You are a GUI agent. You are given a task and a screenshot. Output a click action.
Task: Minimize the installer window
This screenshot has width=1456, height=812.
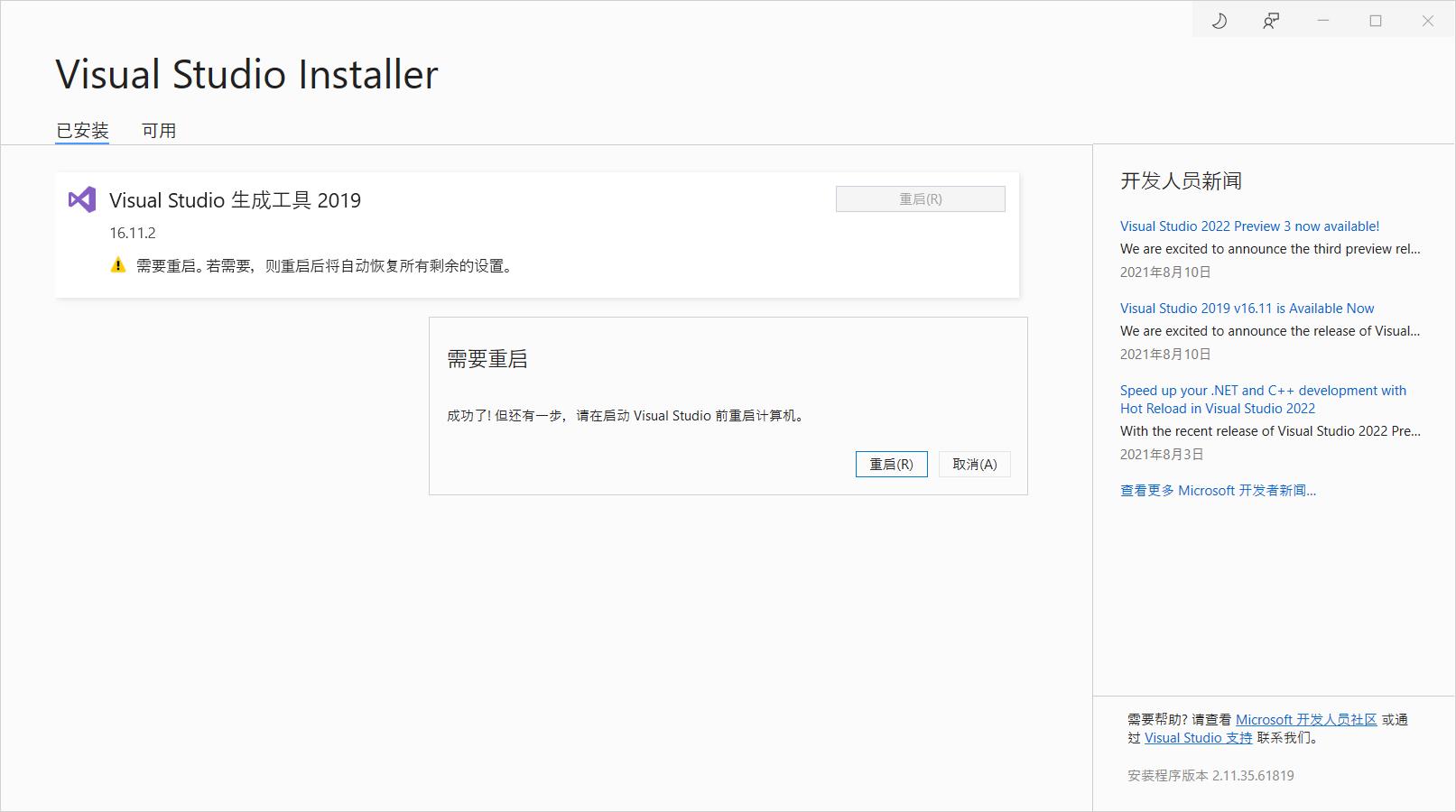pos(1323,21)
